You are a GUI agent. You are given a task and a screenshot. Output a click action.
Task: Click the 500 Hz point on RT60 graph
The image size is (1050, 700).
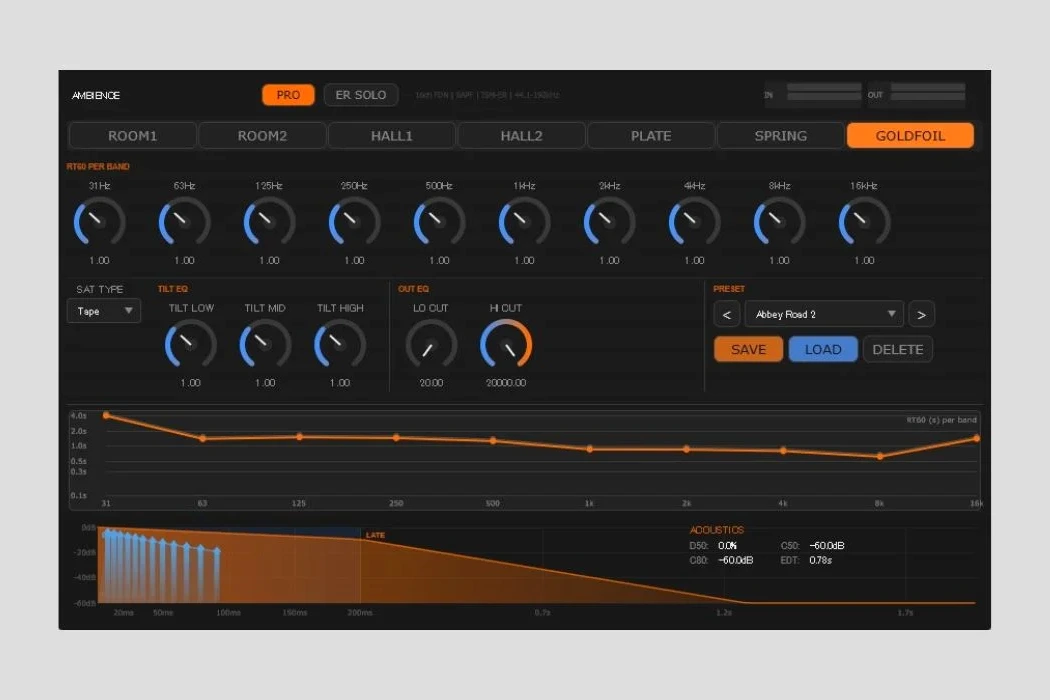tap(493, 441)
